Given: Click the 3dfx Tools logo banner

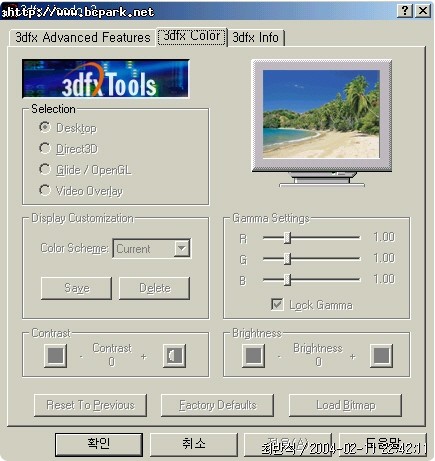Looking at the screenshot, I should (106, 79).
